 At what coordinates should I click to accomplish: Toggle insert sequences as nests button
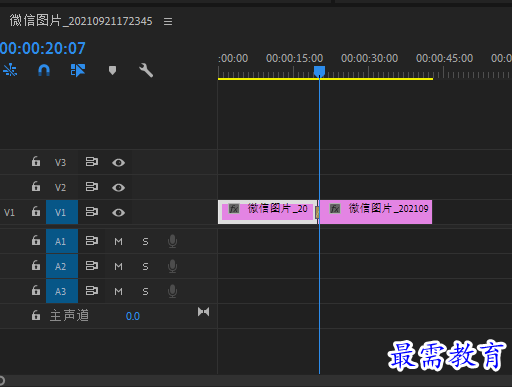[10, 70]
